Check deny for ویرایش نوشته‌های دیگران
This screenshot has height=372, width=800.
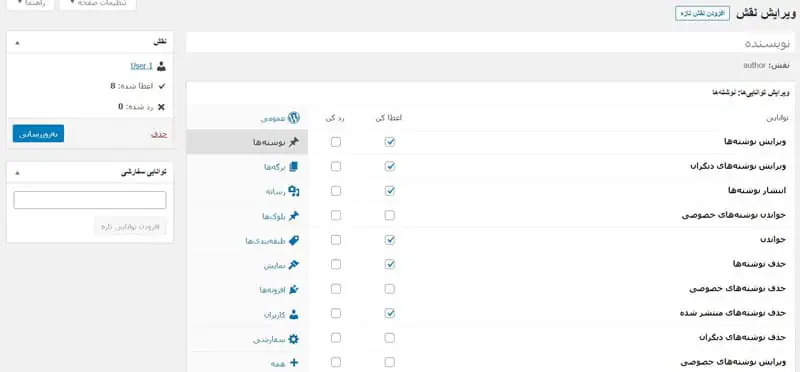pos(336,166)
